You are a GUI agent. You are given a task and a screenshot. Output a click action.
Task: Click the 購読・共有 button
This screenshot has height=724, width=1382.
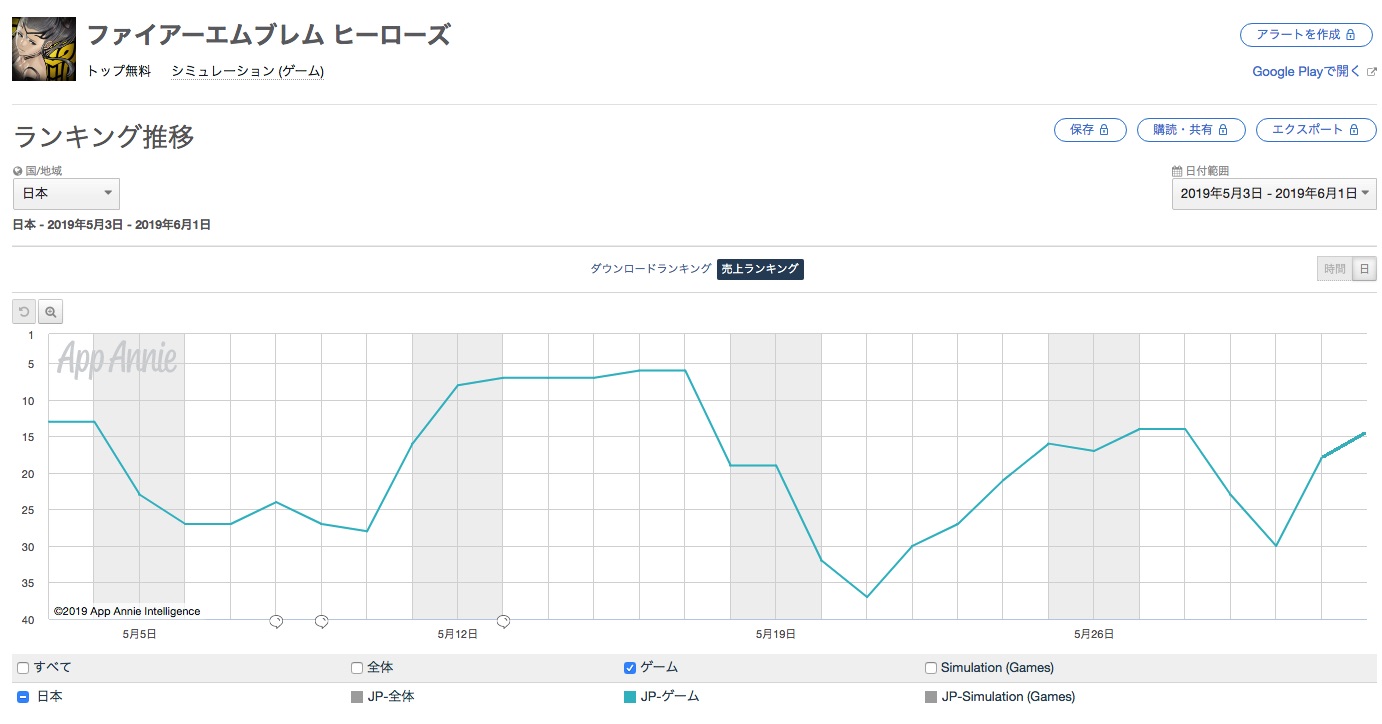pos(1191,130)
